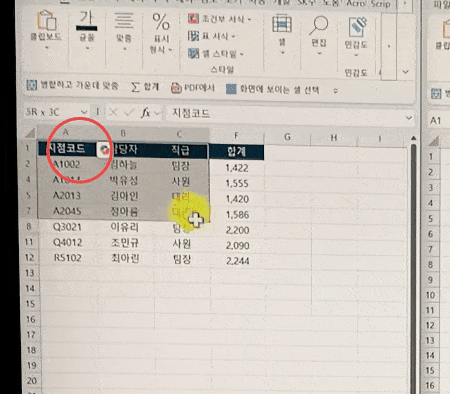Click the 합계 header cell
Image resolution: width=450 pixels, height=394 pixels.
tap(236, 152)
